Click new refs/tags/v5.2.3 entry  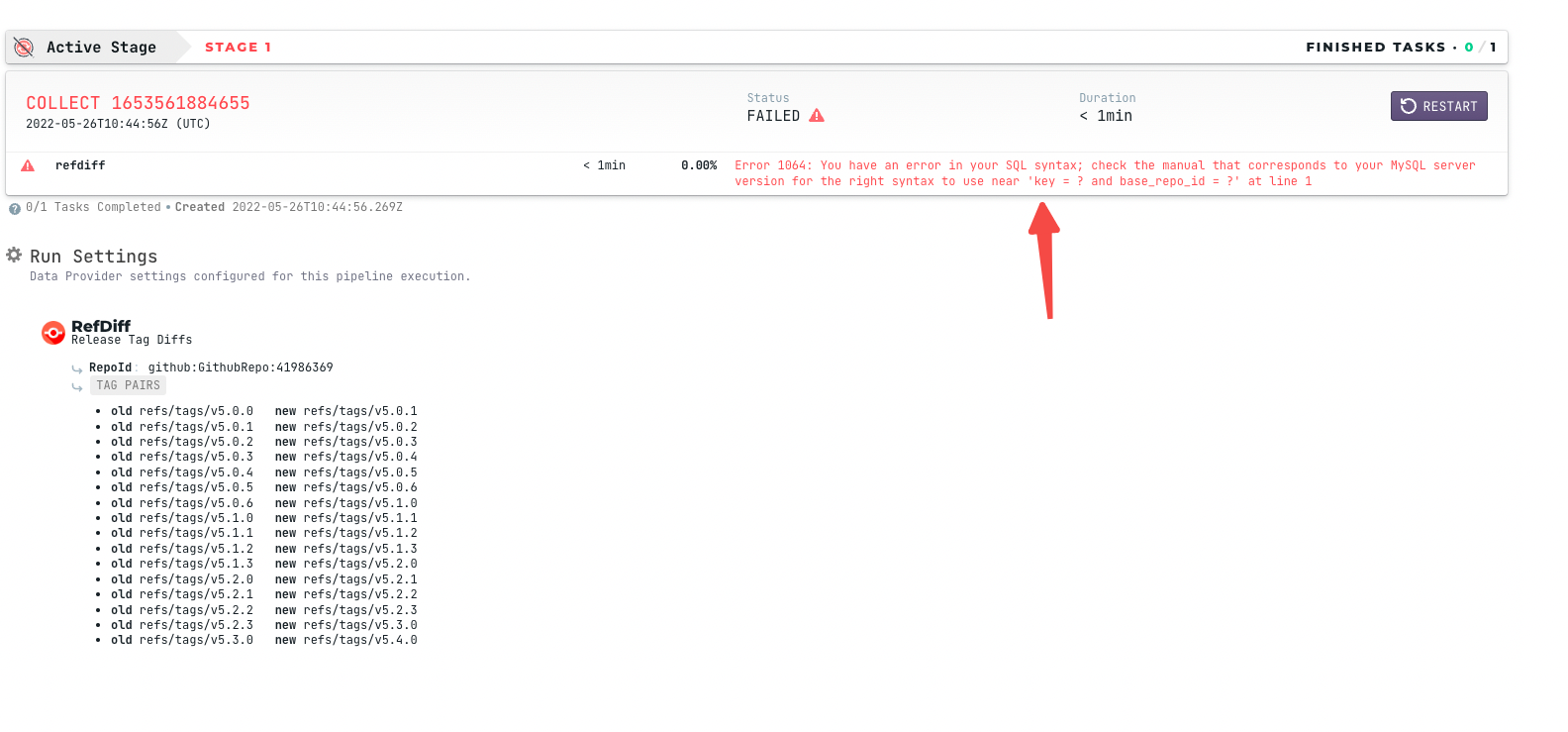click(346, 610)
